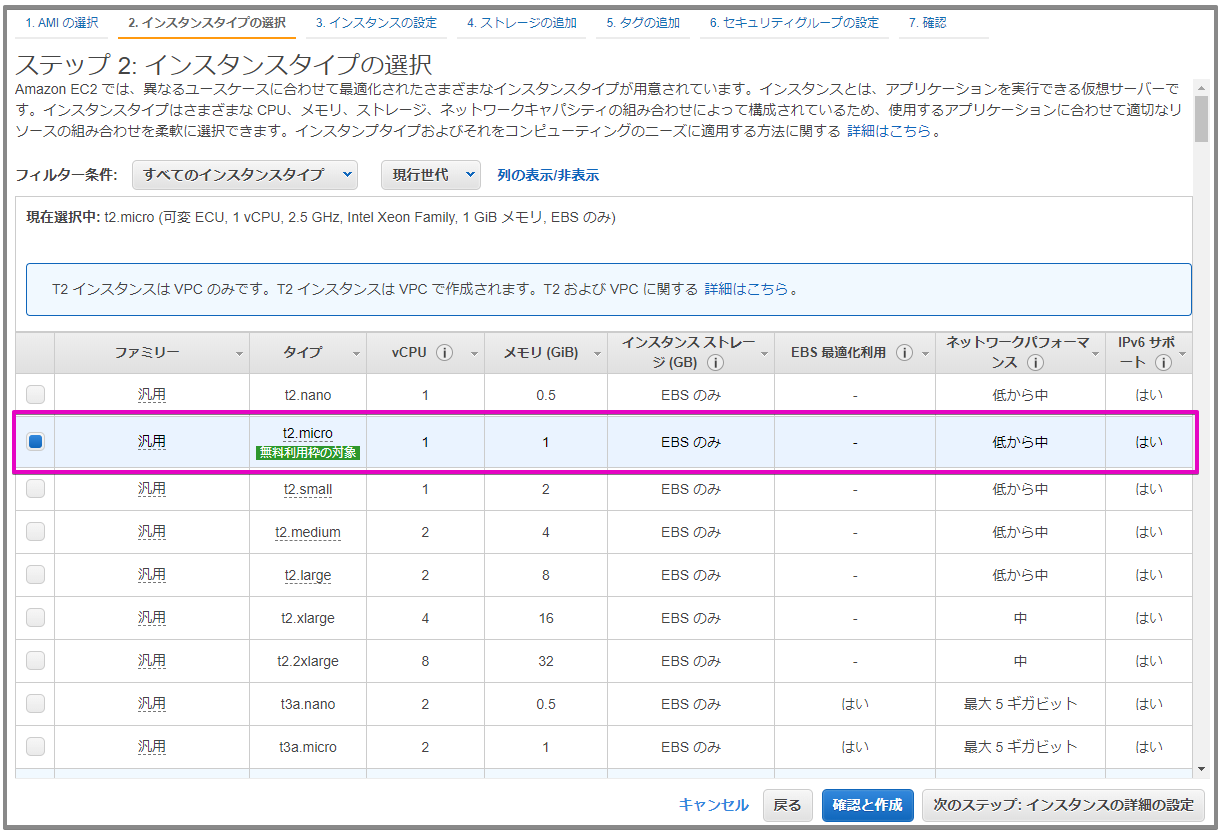1223x833 pixels.
Task: Click the 戻る button
Action: point(788,805)
